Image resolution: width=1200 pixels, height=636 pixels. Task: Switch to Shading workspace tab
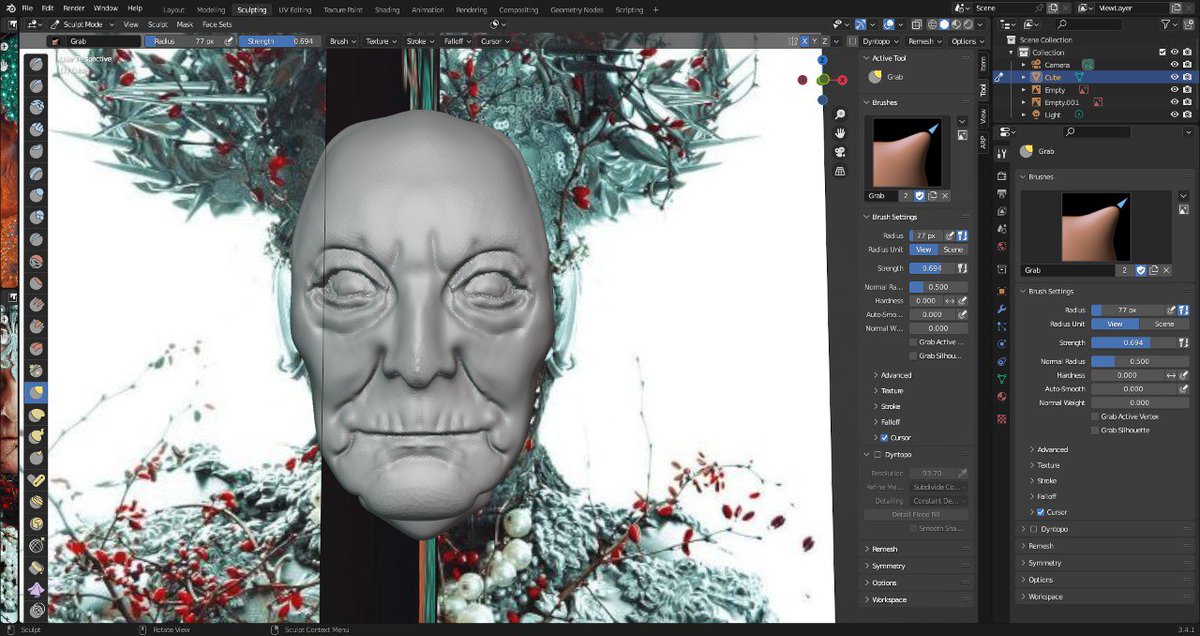(387, 9)
